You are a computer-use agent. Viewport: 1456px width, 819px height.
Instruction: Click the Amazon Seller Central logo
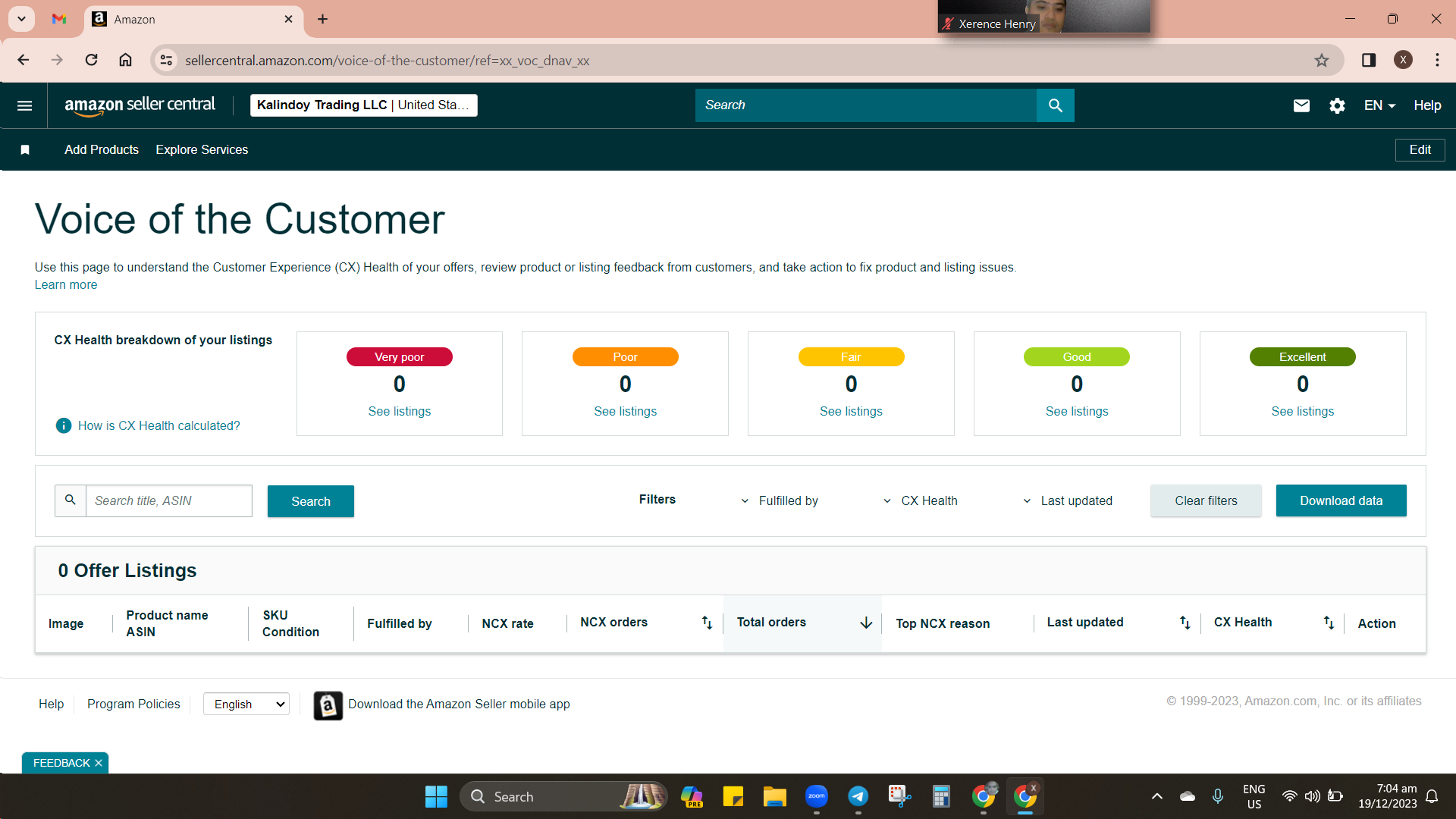[x=140, y=105]
